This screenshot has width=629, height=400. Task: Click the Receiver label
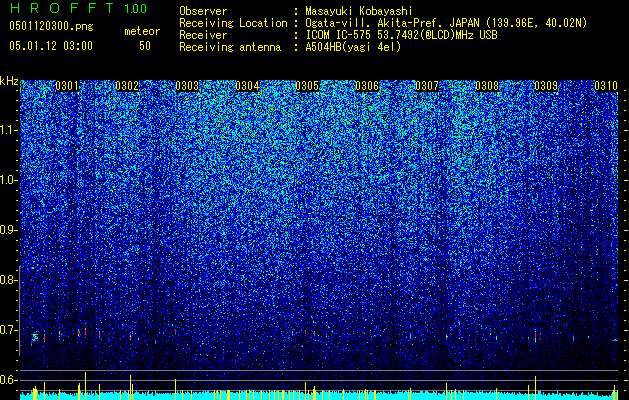pos(203,35)
